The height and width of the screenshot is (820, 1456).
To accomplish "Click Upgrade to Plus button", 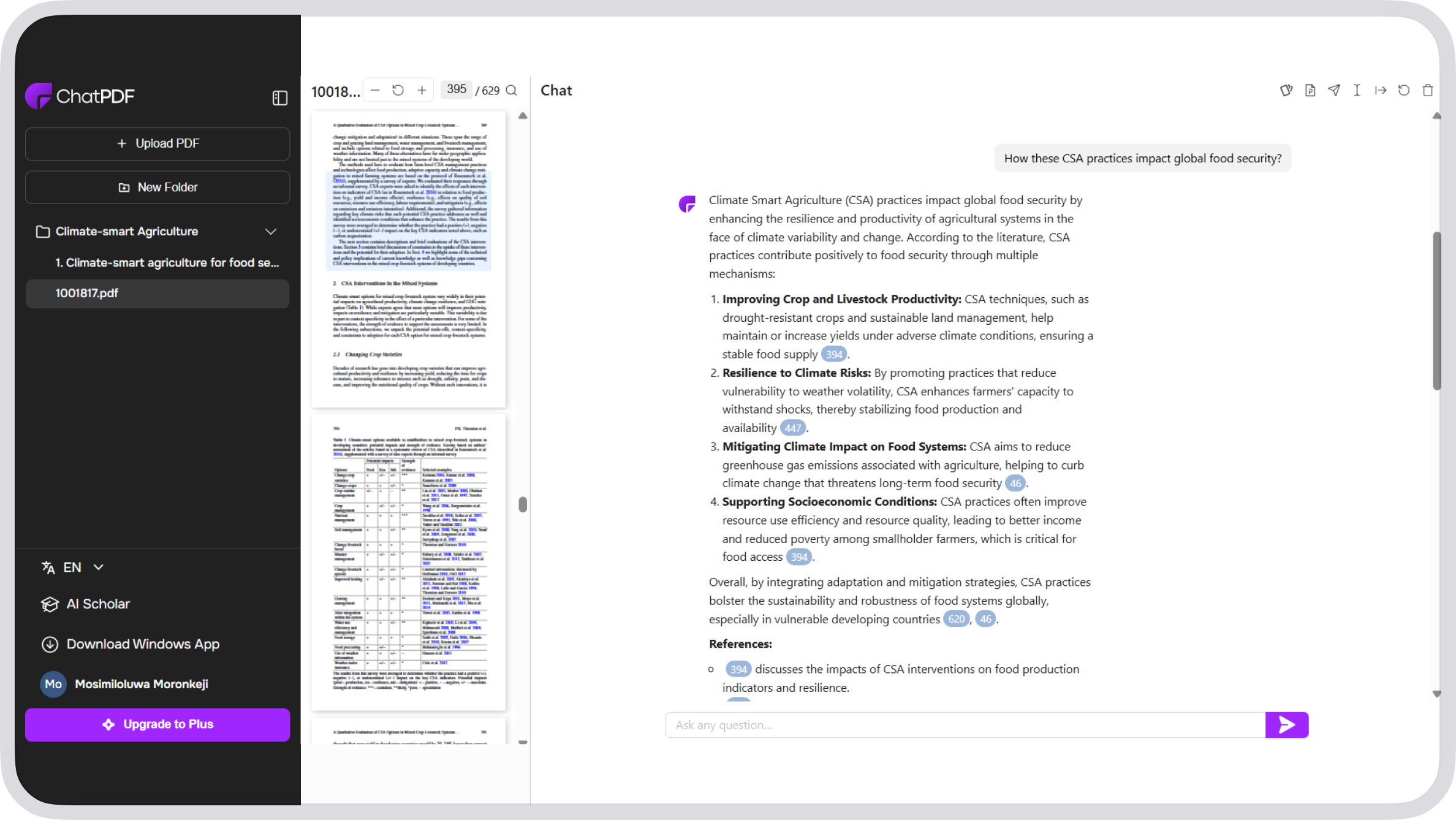I will pos(157,724).
